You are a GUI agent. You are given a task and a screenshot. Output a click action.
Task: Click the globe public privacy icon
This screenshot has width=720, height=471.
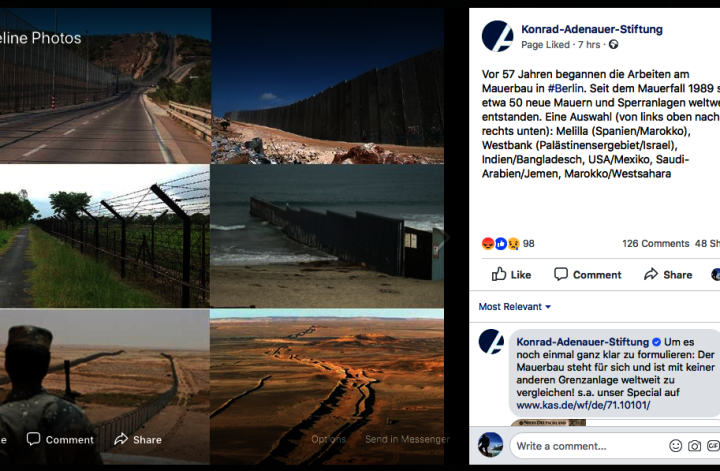[613, 45]
